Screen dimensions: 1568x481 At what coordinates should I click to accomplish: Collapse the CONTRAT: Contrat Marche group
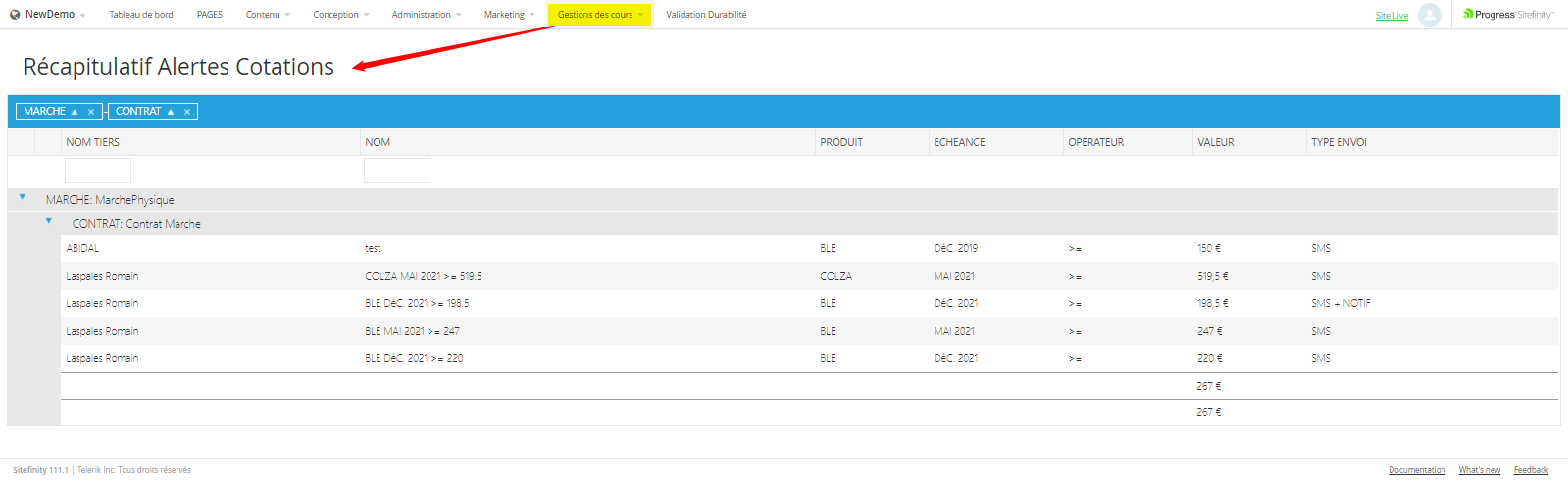point(49,221)
